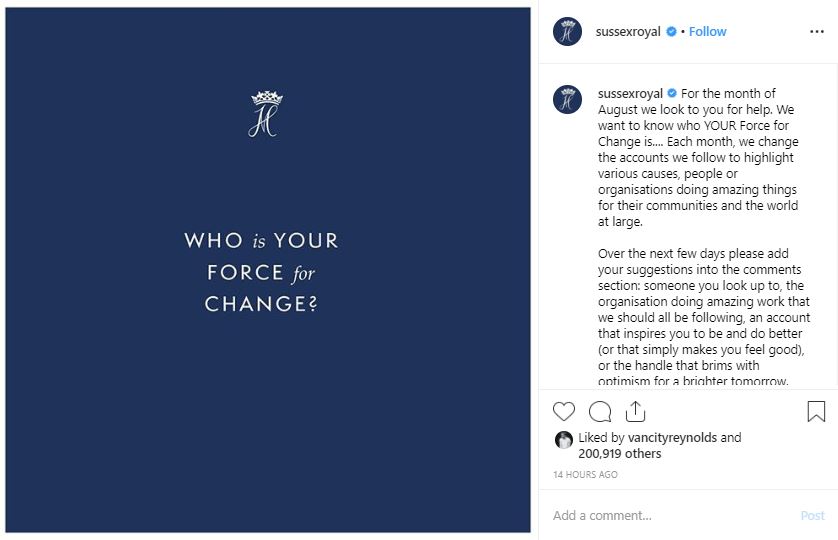
Task: Save the post with the bookmark icon
Action: (816, 411)
